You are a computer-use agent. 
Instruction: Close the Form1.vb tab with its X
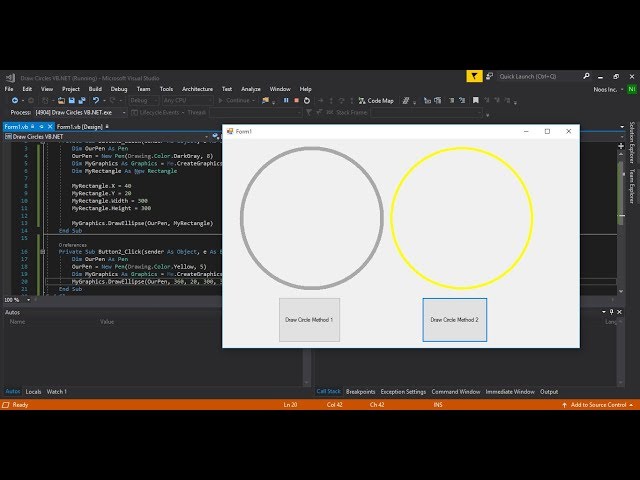(50, 127)
